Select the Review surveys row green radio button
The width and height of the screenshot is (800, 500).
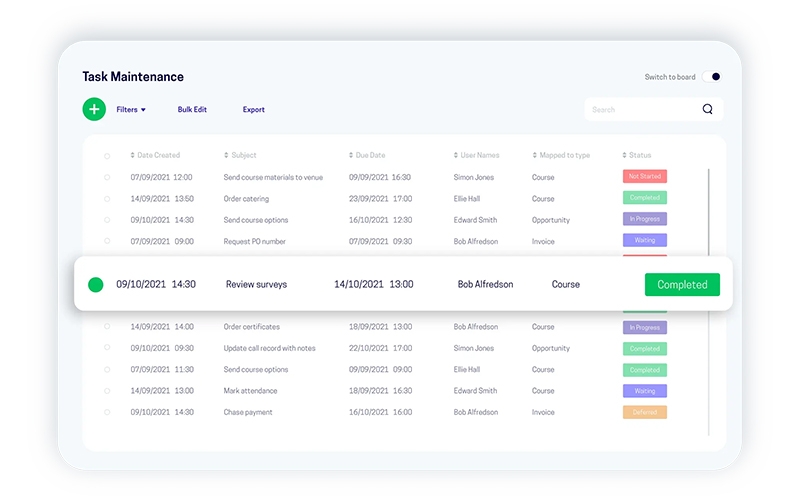pyautogui.click(x=96, y=285)
